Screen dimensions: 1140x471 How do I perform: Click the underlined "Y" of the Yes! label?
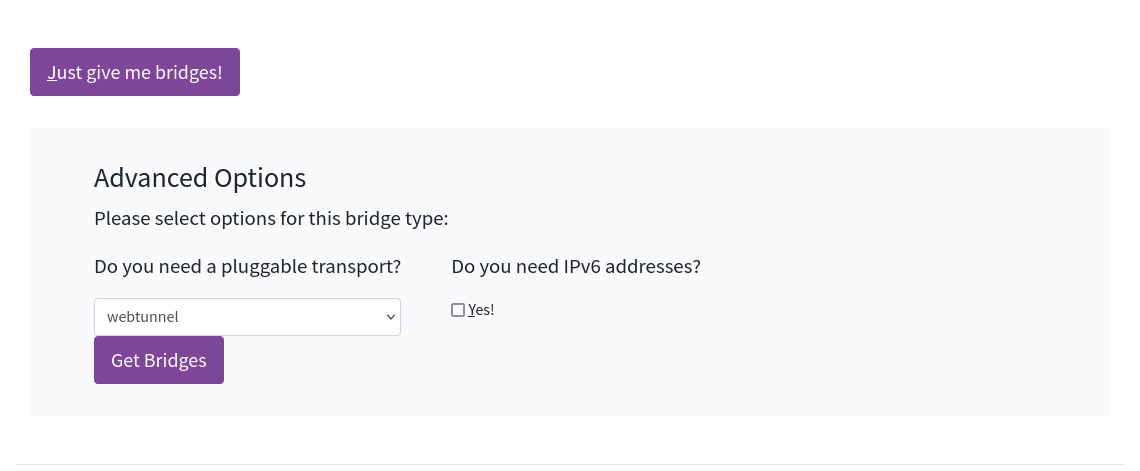point(472,310)
